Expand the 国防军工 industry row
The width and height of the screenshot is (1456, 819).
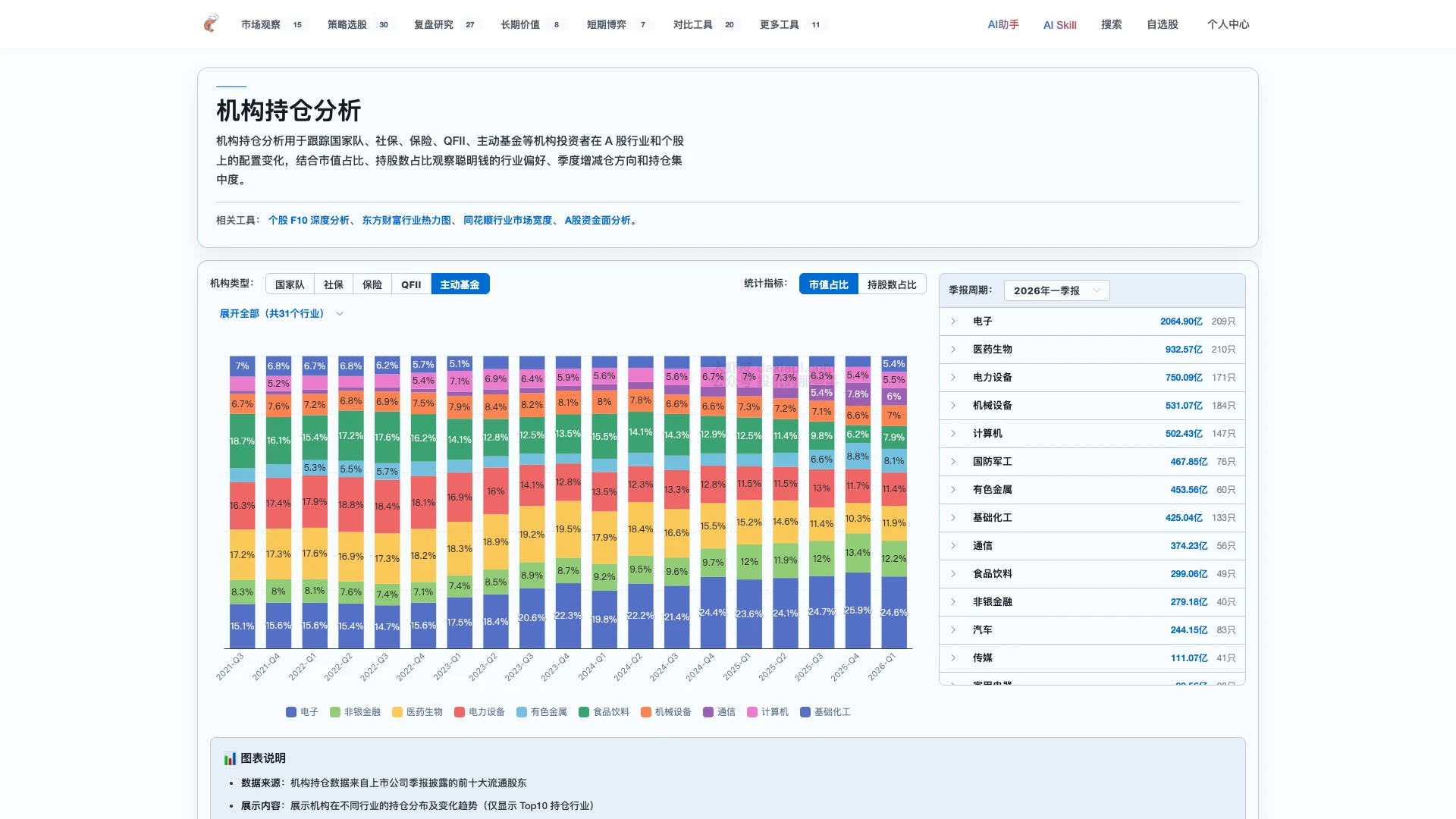(1092, 462)
